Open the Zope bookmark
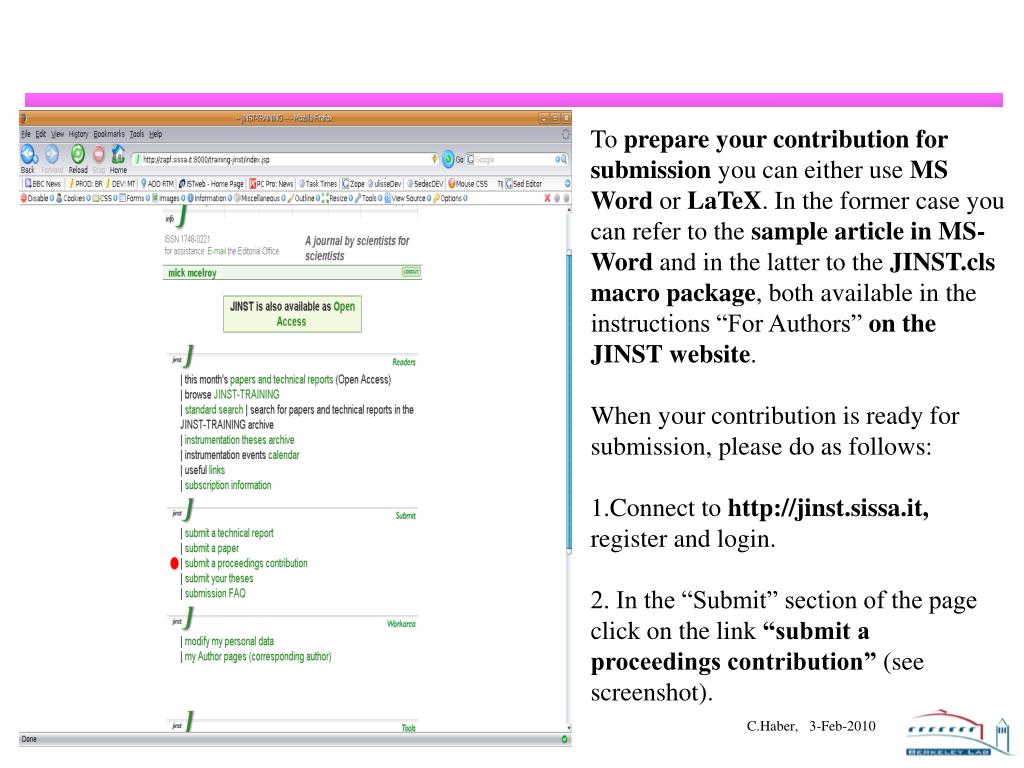The width and height of the screenshot is (1024, 768). coord(353,184)
